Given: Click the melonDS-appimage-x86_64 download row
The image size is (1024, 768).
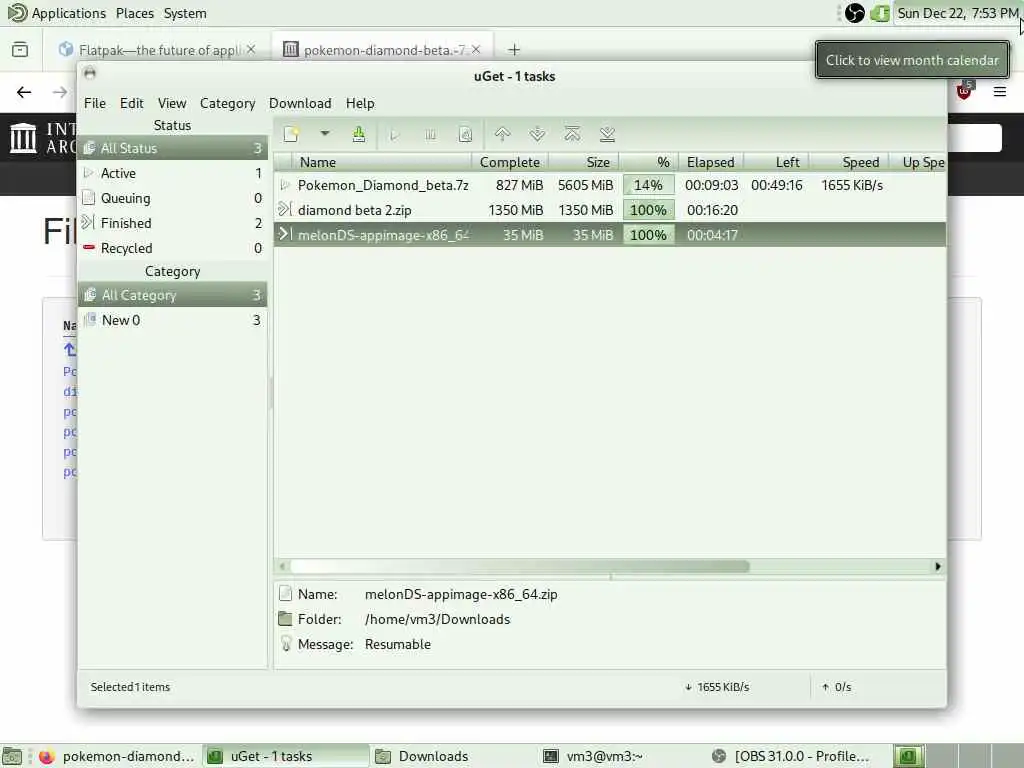Looking at the screenshot, I should click(x=610, y=234).
